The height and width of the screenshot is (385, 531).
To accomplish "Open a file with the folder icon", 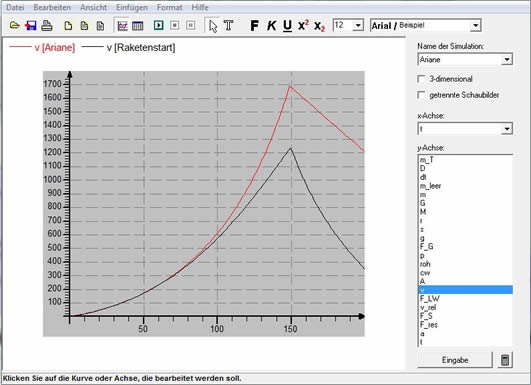I will click(14, 25).
